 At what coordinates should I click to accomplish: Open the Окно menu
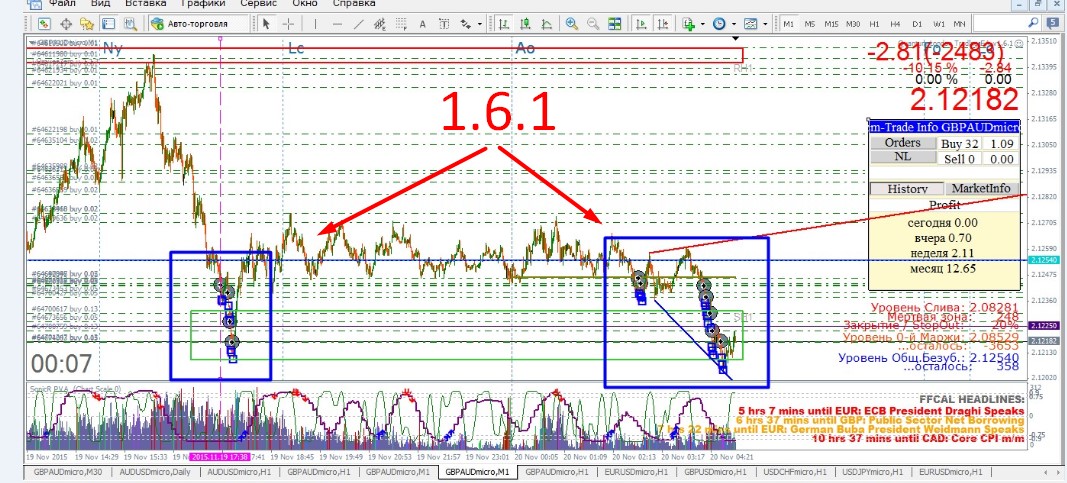[304, 3]
